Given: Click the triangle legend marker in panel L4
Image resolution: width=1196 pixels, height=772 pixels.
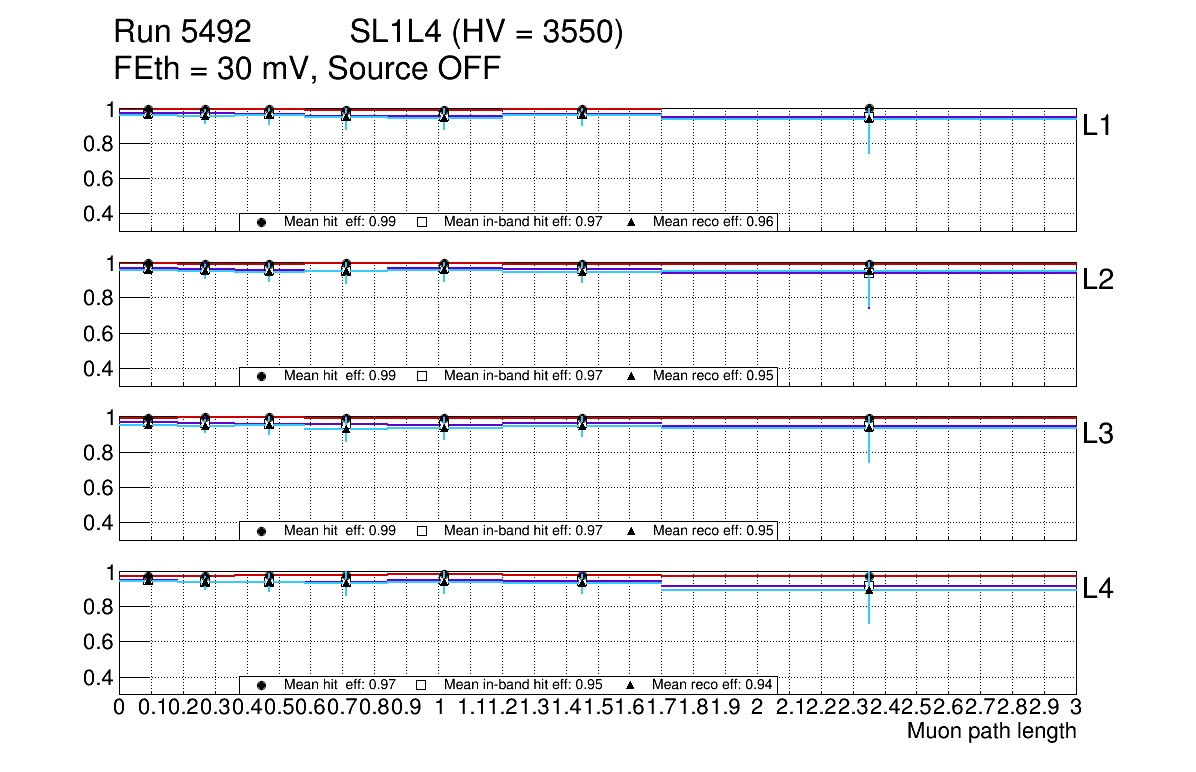Looking at the screenshot, I should 632,685.
